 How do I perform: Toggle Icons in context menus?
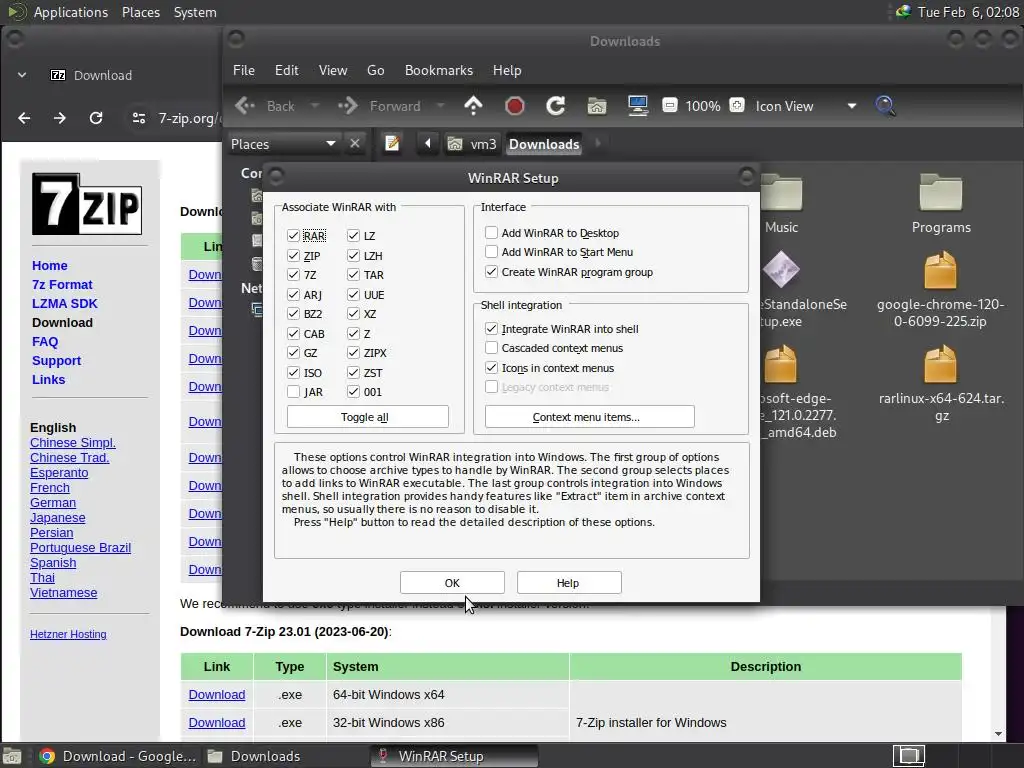(x=492, y=368)
